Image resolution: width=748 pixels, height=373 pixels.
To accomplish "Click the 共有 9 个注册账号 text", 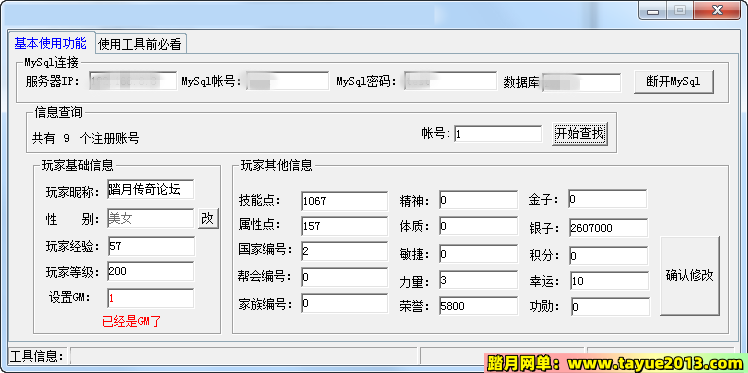I will [x=86, y=139].
